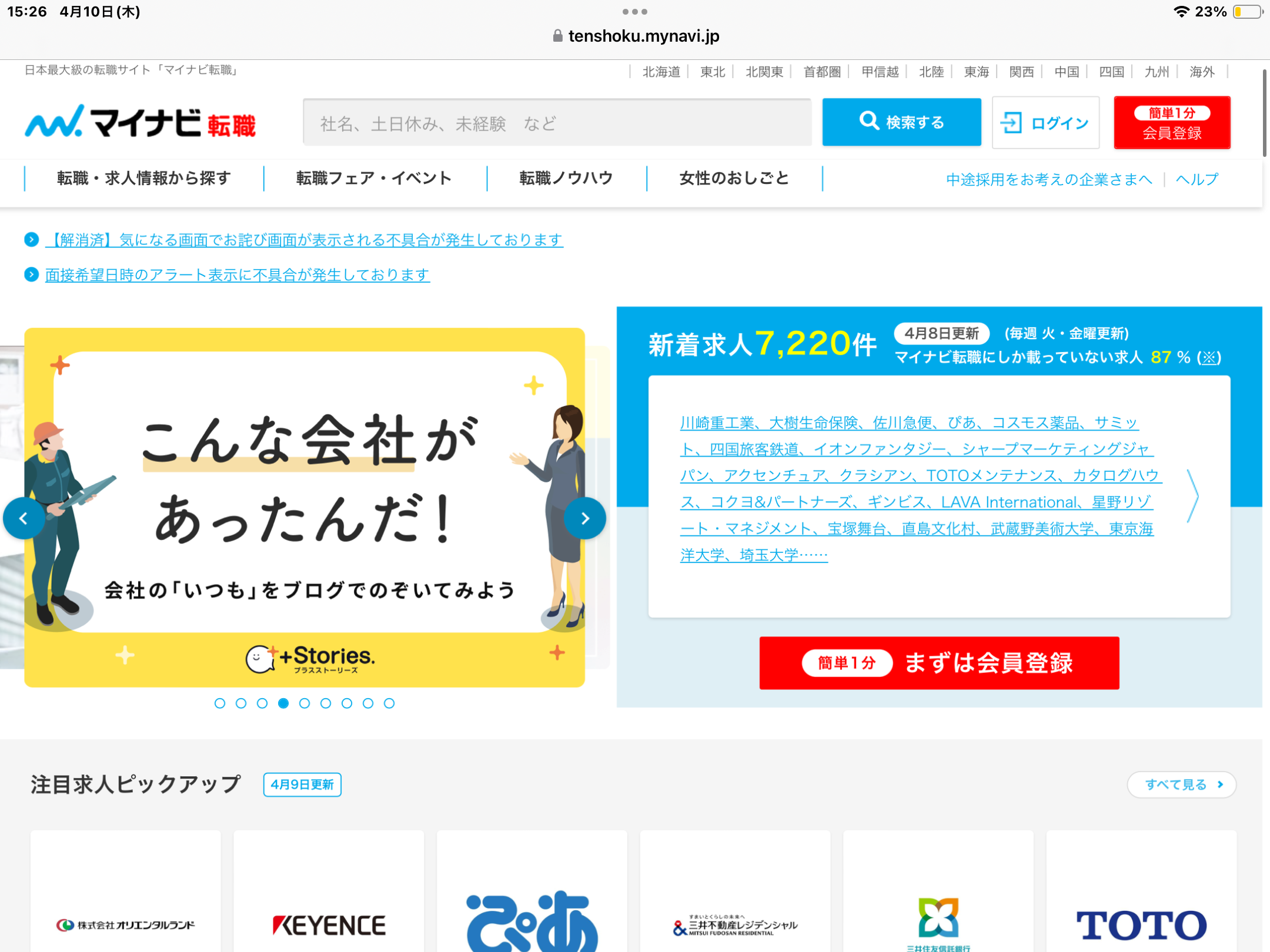Select the 東海 region link
Screen dimensions: 1270x952
[977, 72]
